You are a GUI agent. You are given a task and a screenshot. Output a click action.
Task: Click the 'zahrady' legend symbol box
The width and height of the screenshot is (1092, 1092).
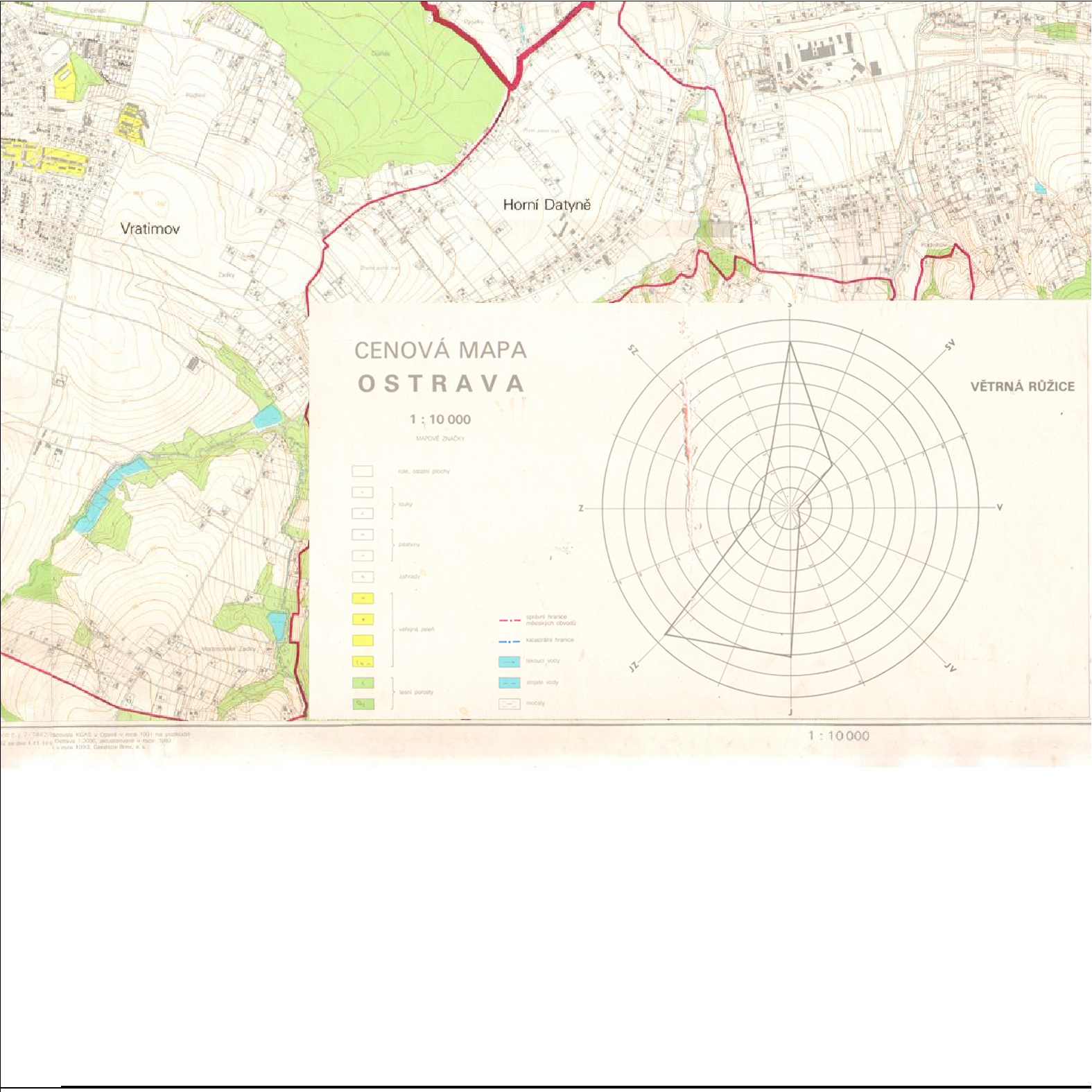tap(363, 577)
